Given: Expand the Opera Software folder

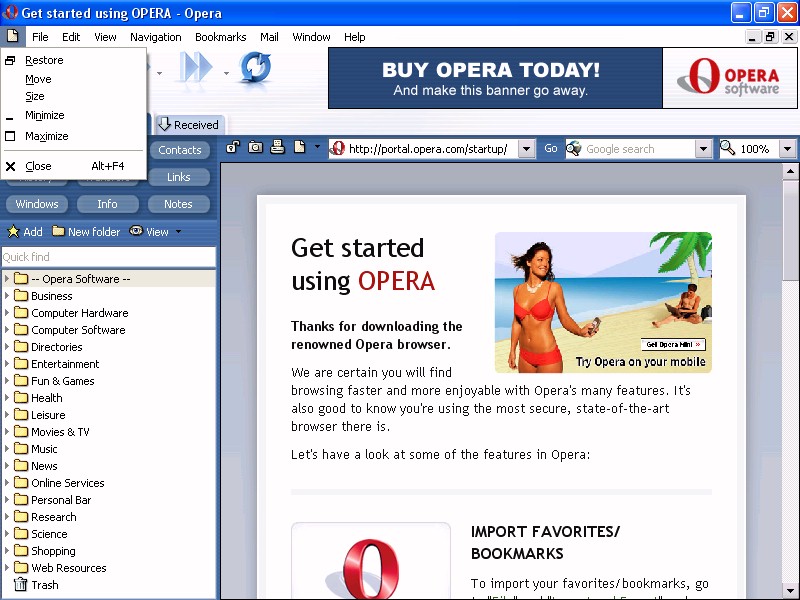Looking at the screenshot, I should tap(7, 279).
